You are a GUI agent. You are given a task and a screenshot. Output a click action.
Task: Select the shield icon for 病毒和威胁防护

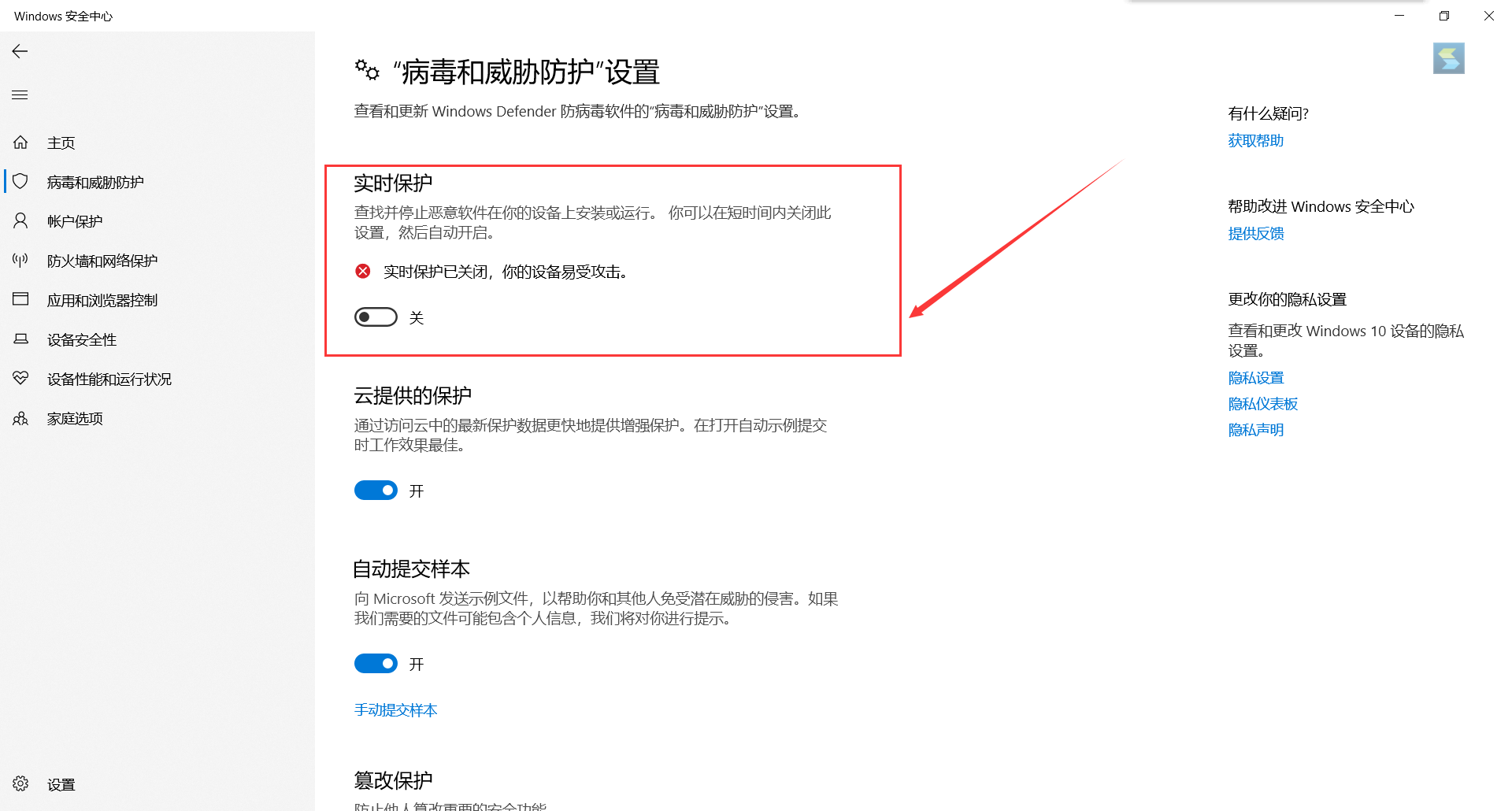tap(20, 182)
